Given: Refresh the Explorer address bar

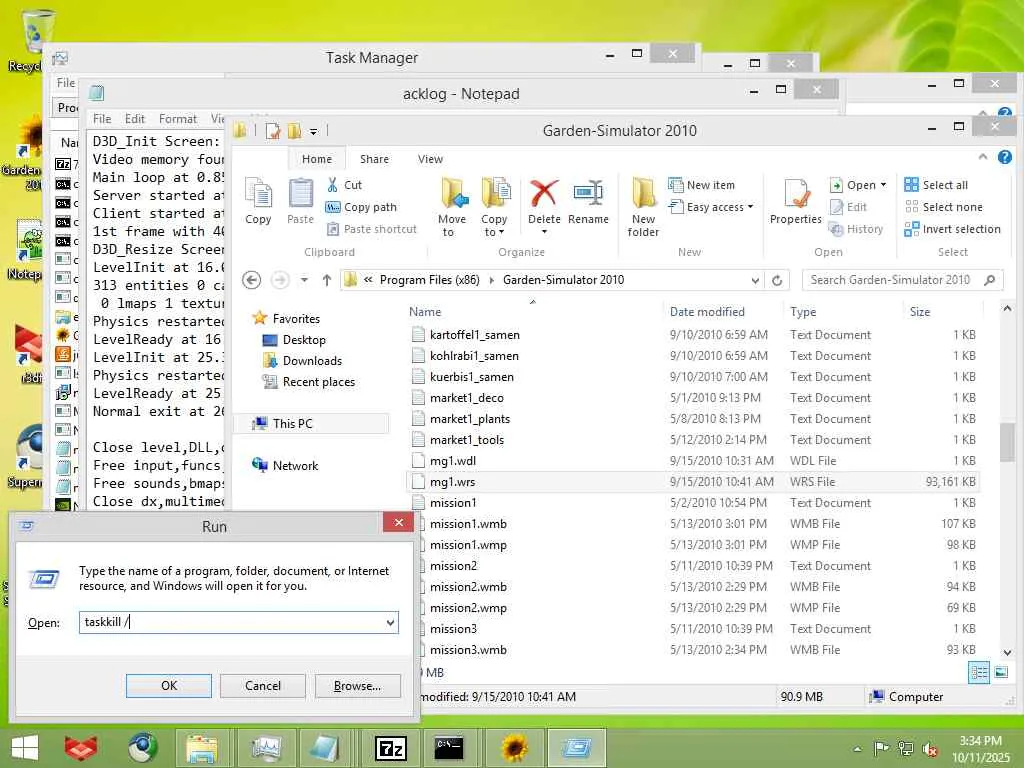Looking at the screenshot, I should 777,280.
